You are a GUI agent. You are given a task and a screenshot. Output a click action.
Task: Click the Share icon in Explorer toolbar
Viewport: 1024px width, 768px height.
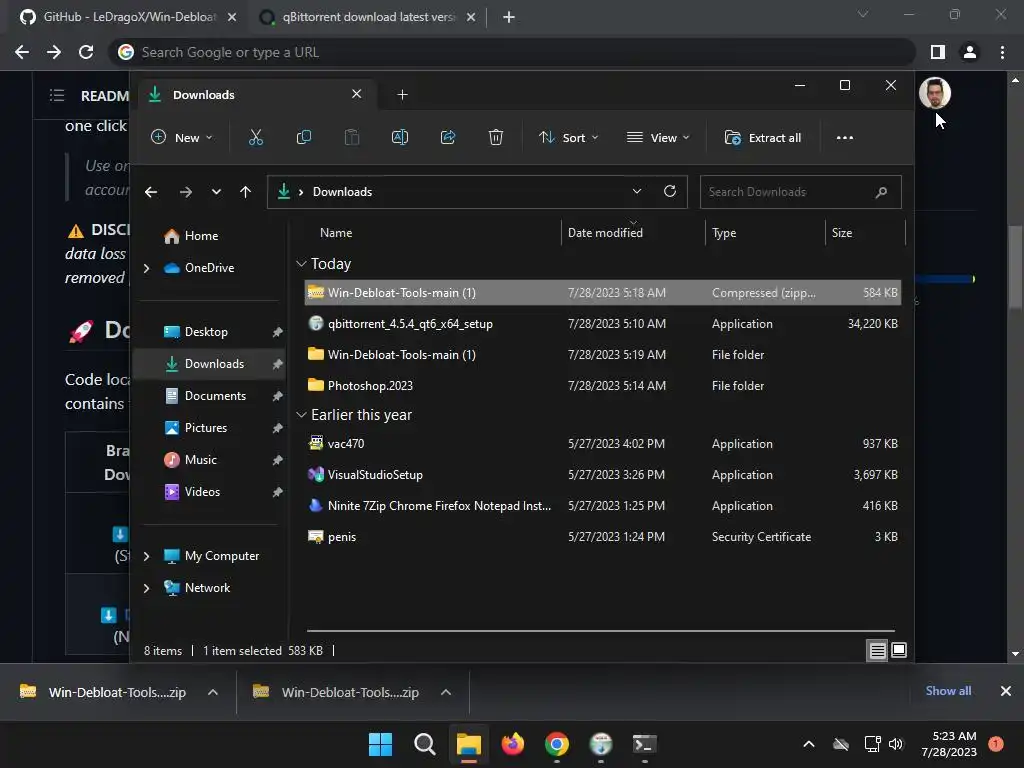pyautogui.click(x=448, y=138)
